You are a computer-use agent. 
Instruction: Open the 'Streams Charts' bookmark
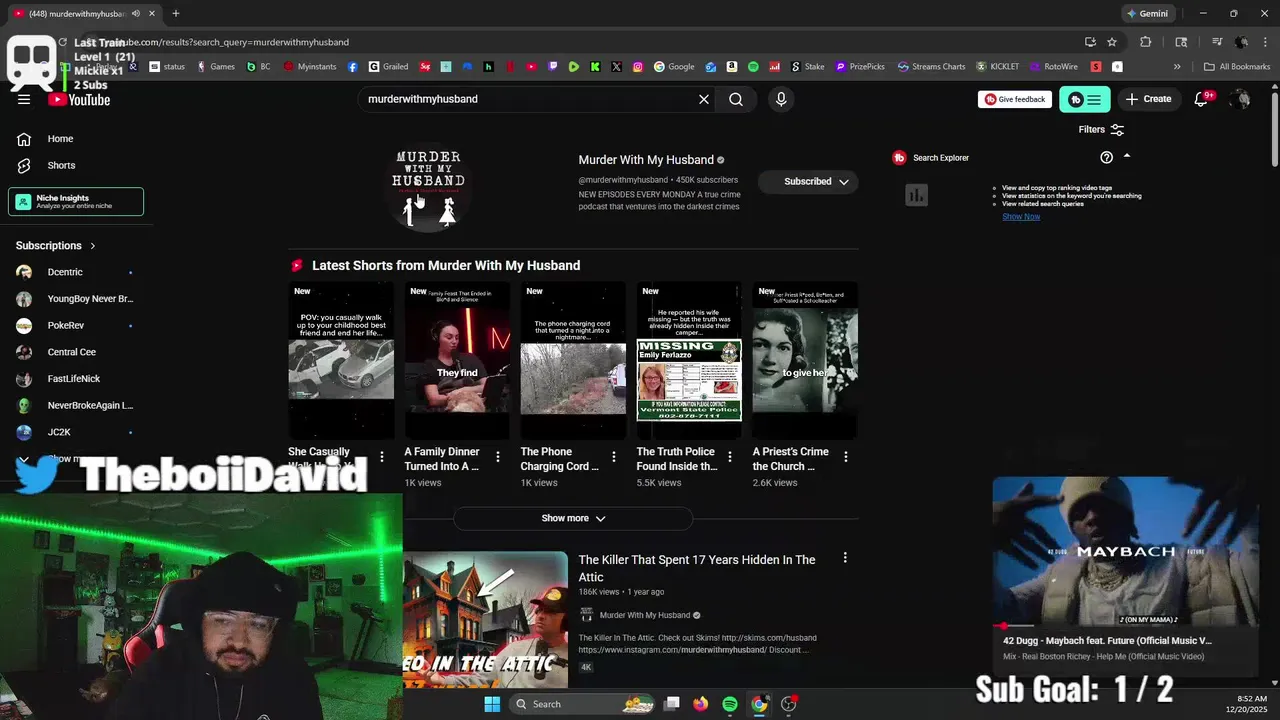[932, 67]
